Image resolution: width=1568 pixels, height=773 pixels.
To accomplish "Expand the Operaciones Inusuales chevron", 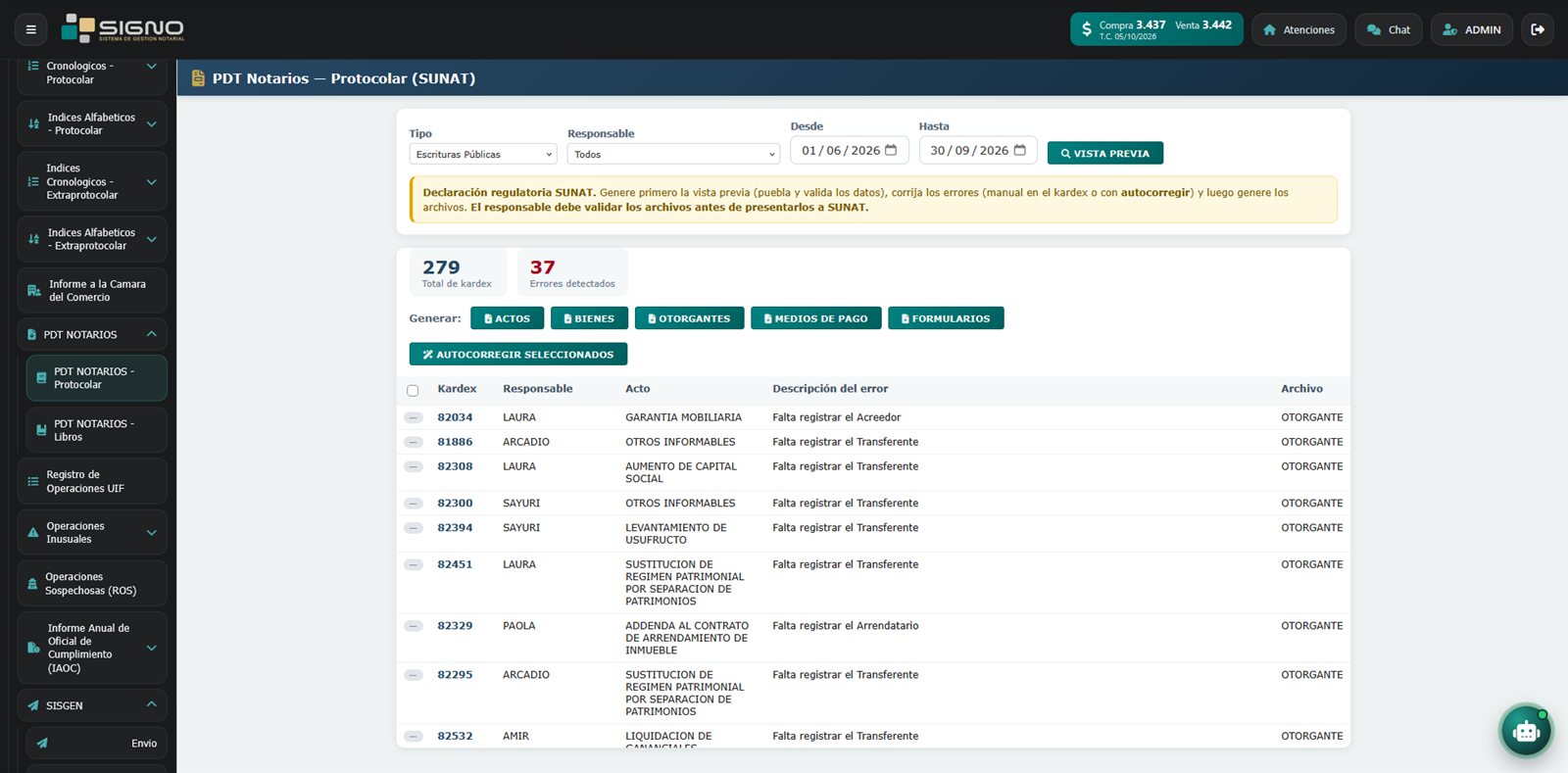I will point(151,533).
